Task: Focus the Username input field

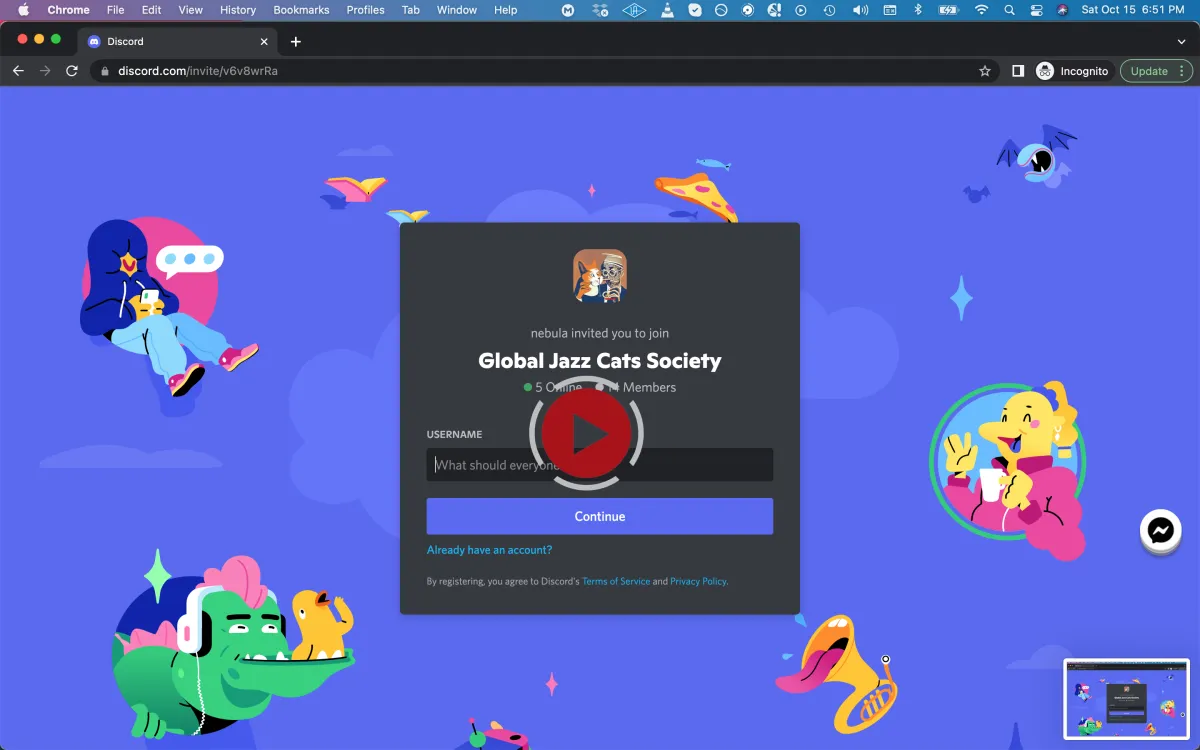Action: tap(600, 465)
